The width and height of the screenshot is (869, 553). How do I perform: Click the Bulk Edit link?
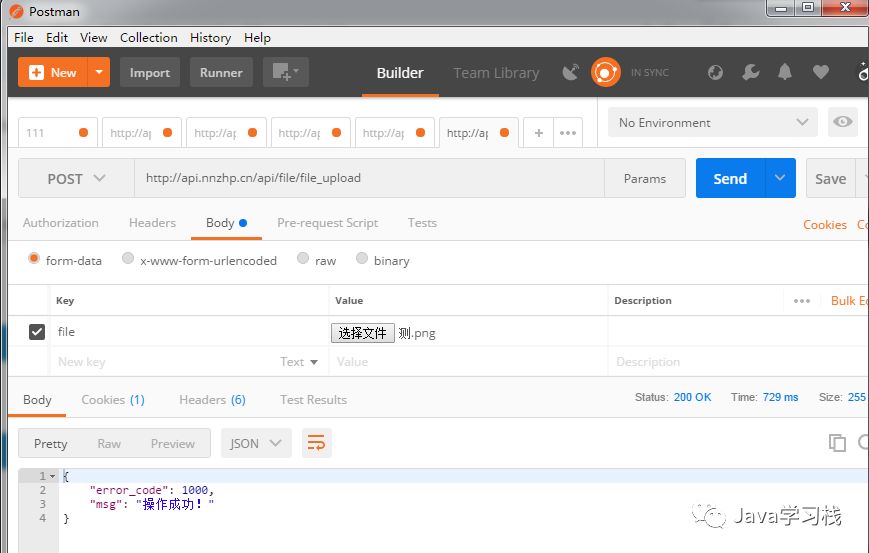[849, 300]
